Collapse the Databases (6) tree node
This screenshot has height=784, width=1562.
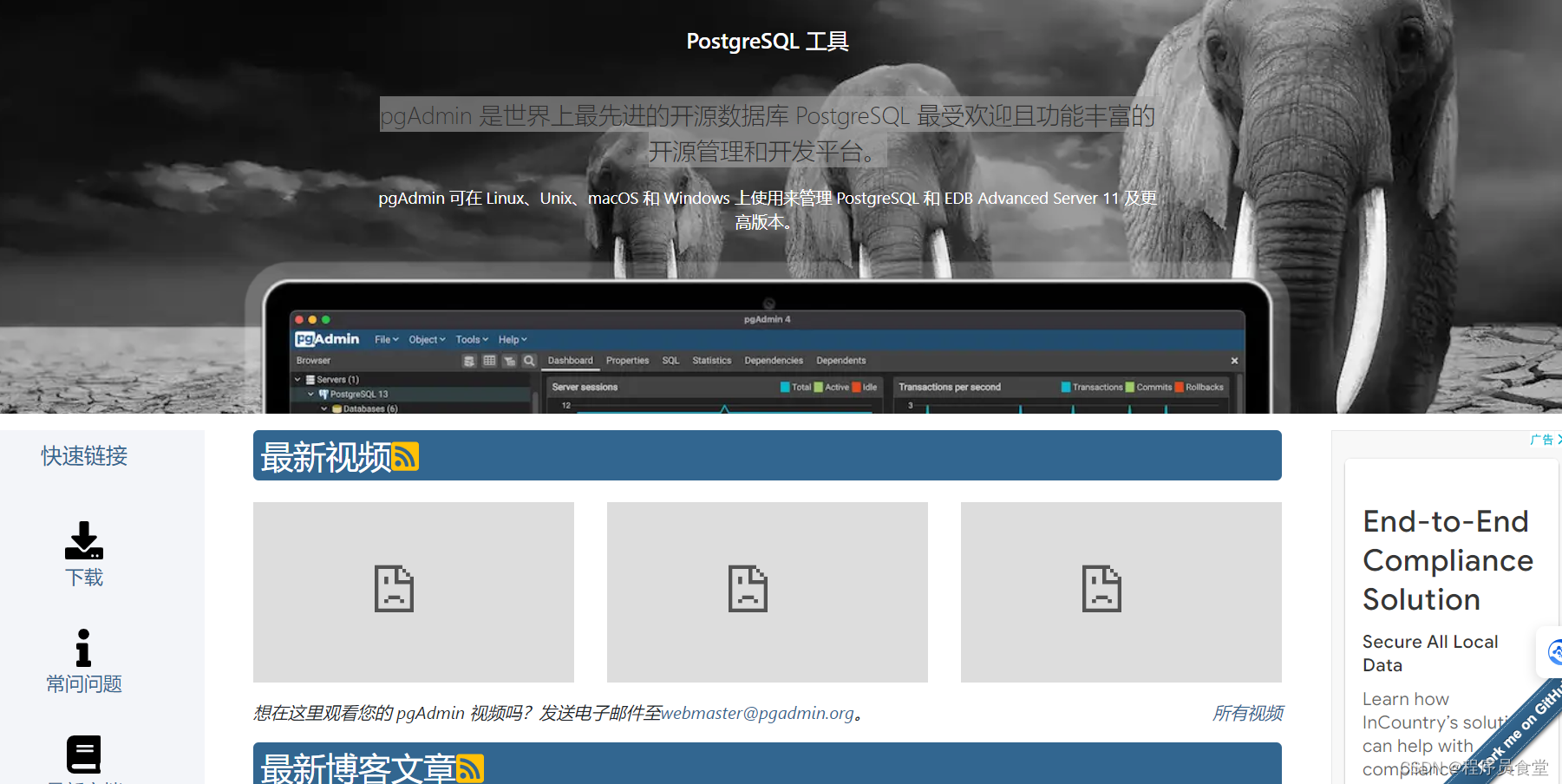point(323,408)
